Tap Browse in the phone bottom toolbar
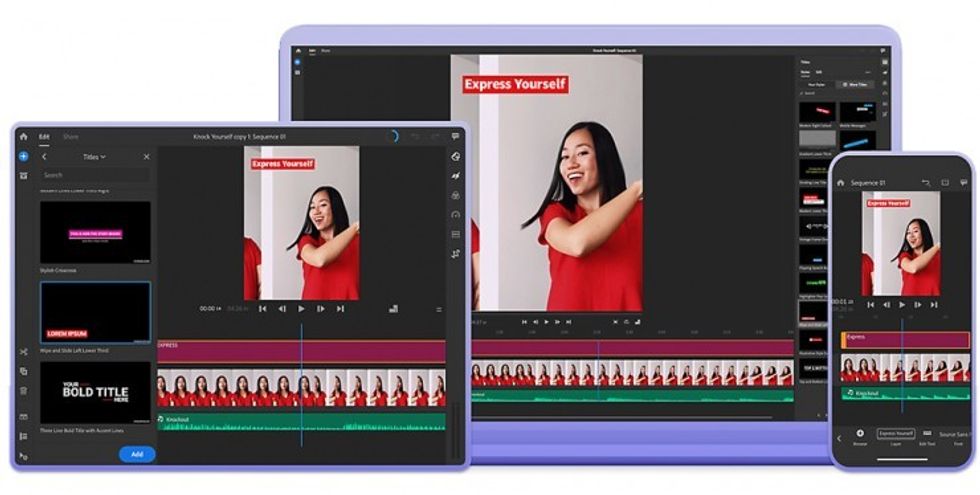980x495 pixels. click(x=860, y=437)
